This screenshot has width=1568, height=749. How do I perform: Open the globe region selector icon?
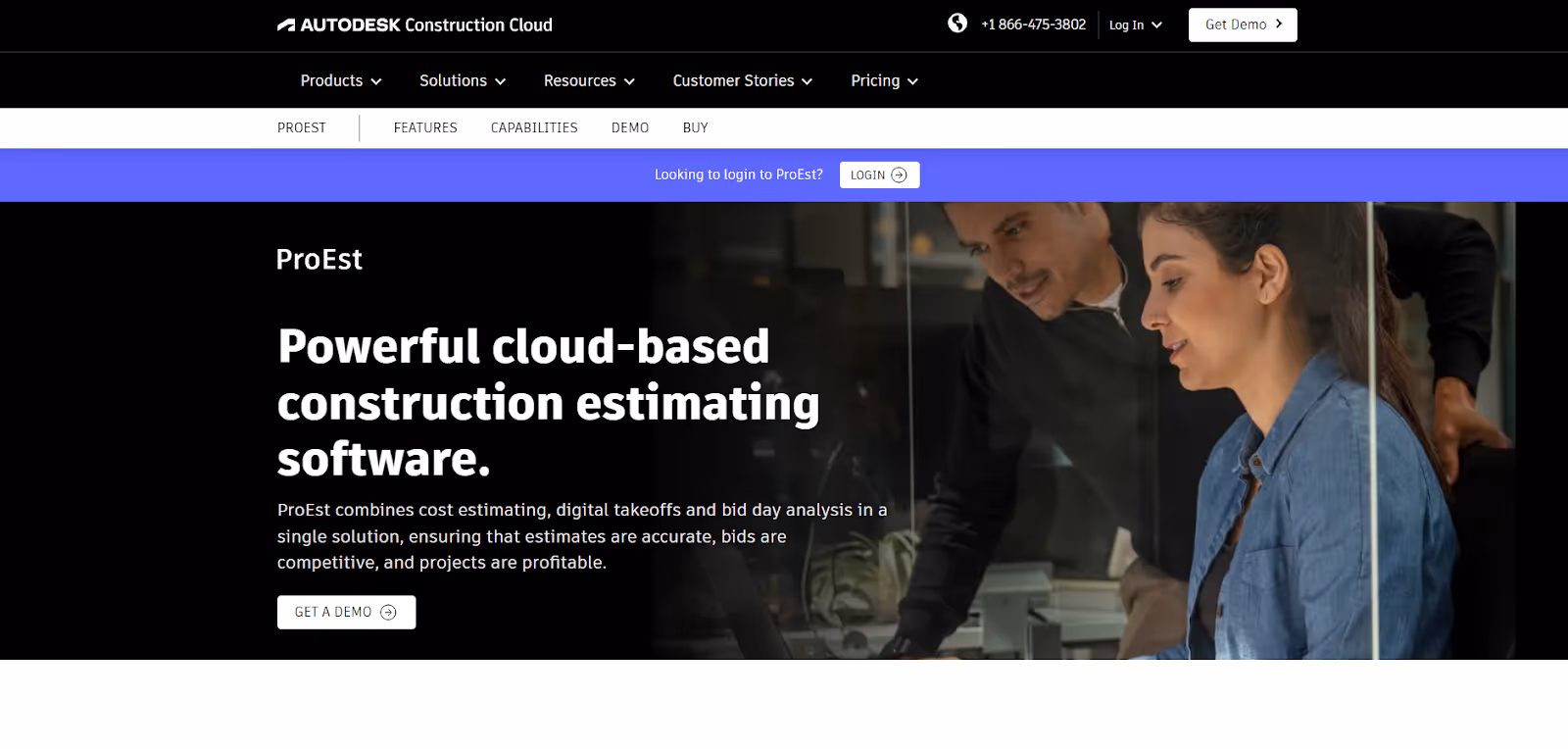[957, 23]
